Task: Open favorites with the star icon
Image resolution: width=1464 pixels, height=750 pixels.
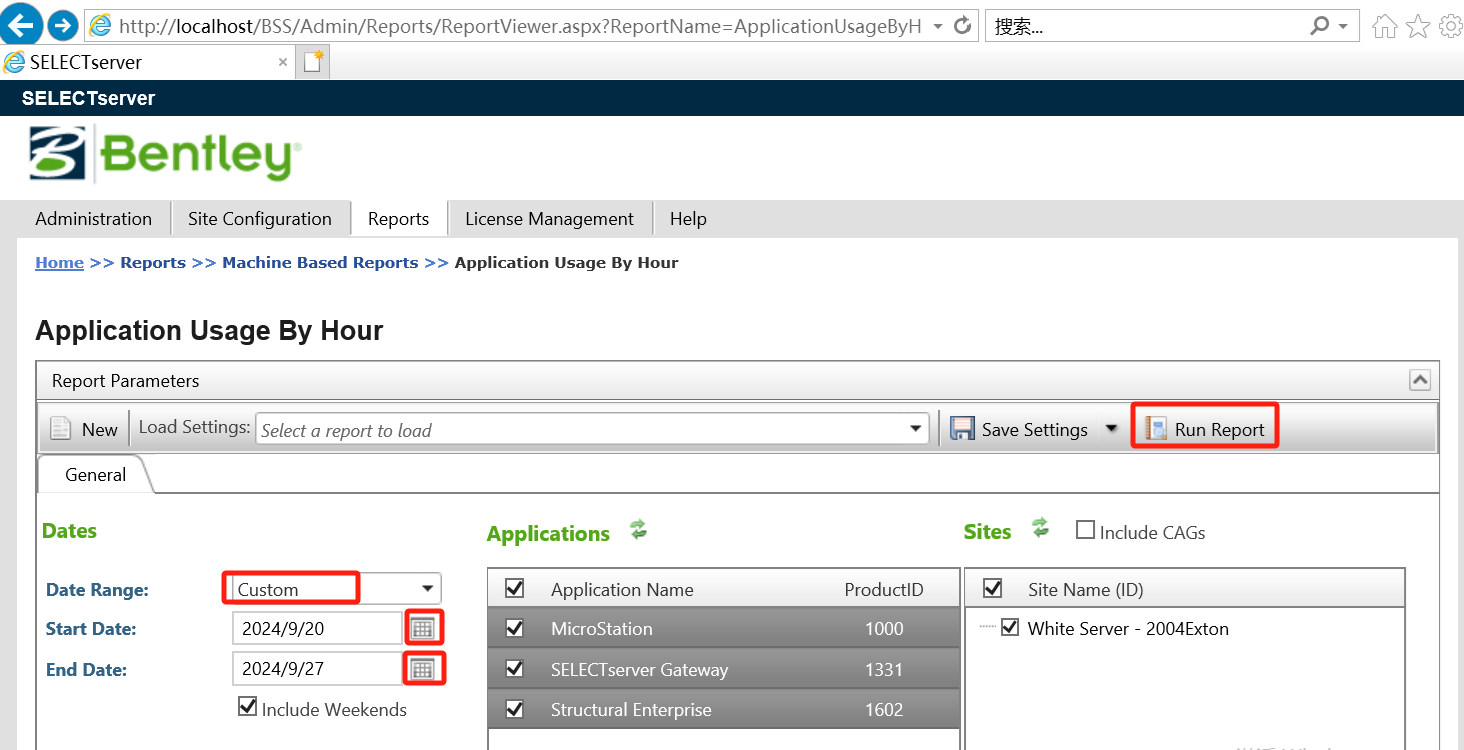Action: 1418,26
